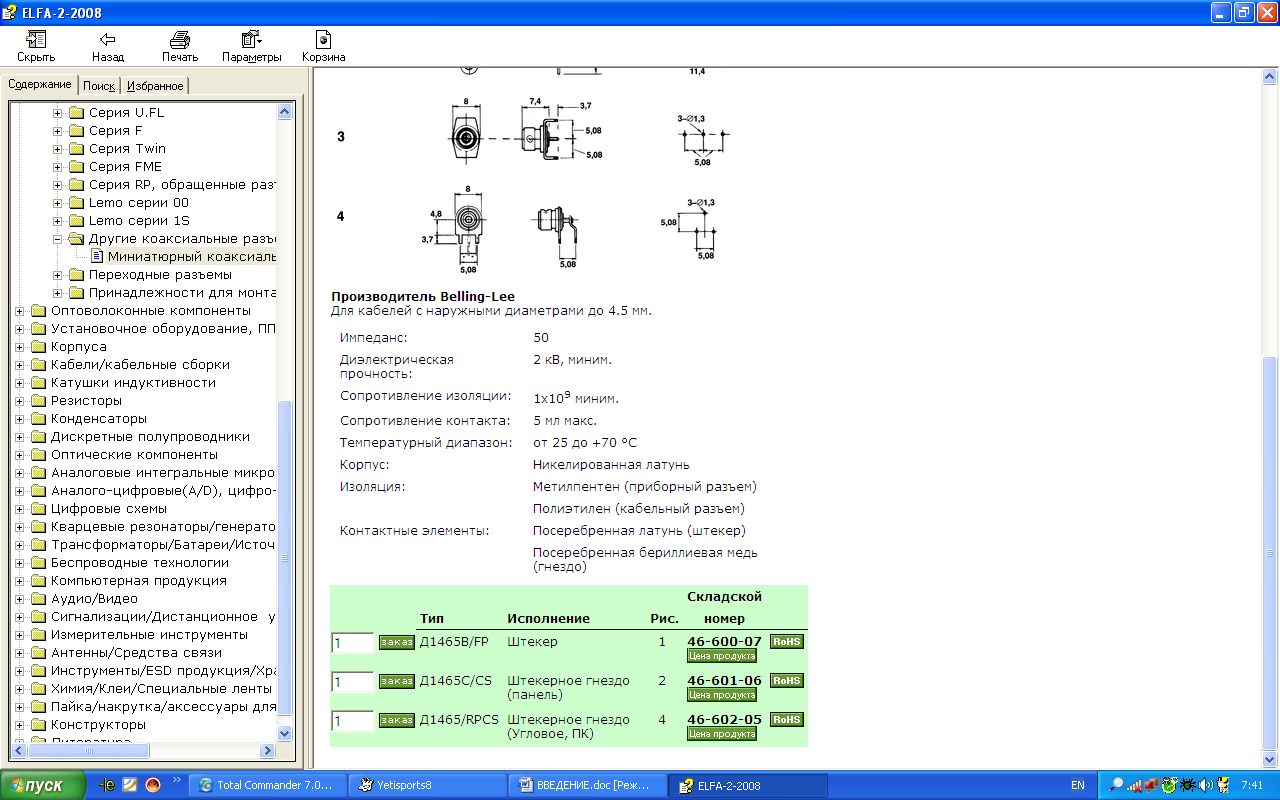Open Кабели/кабельные сборки category
This screenshot has width=1280, height=800.
pos(140,365)
